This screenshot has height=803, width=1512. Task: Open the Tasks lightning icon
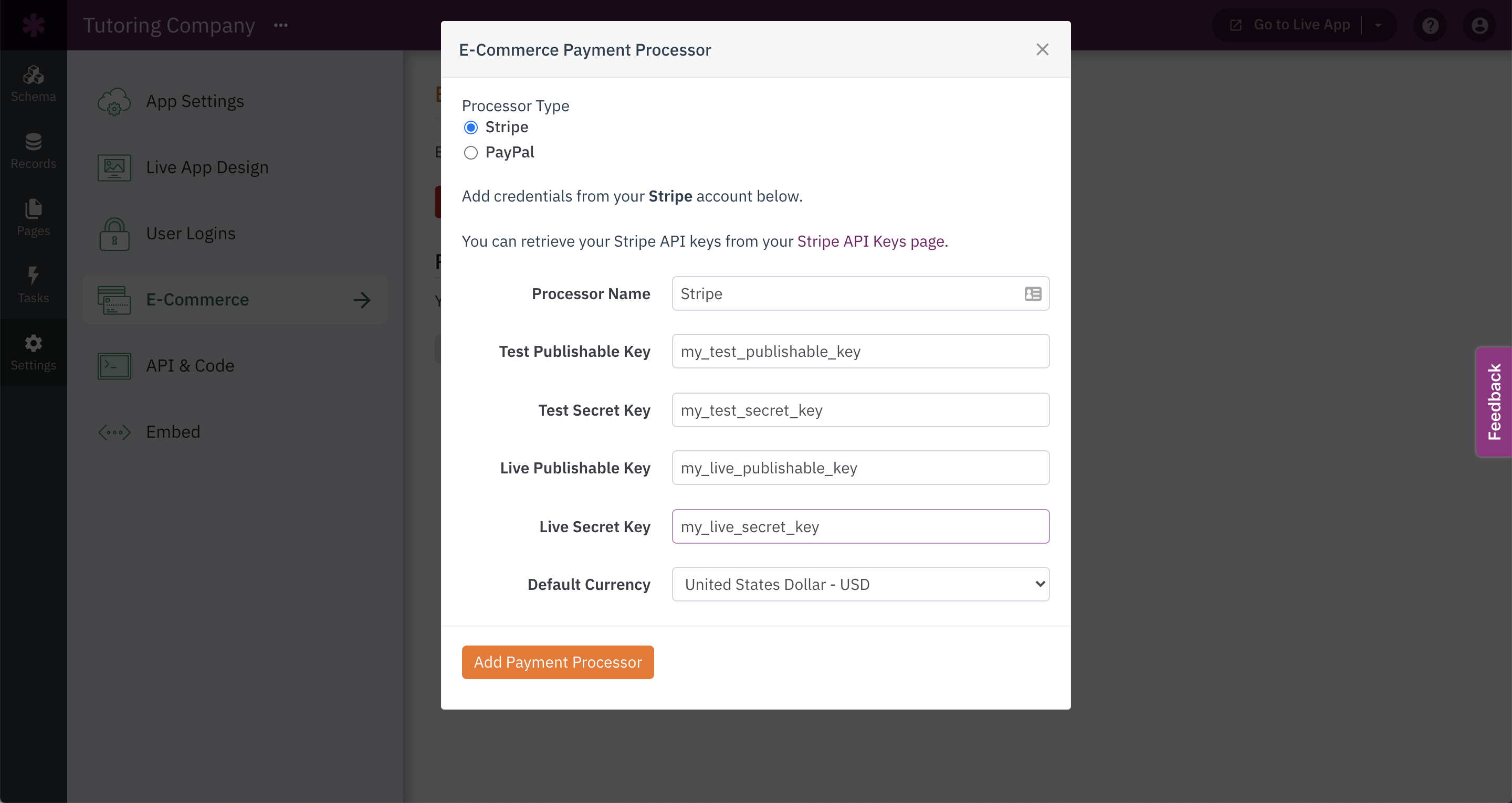pos(34,276)
